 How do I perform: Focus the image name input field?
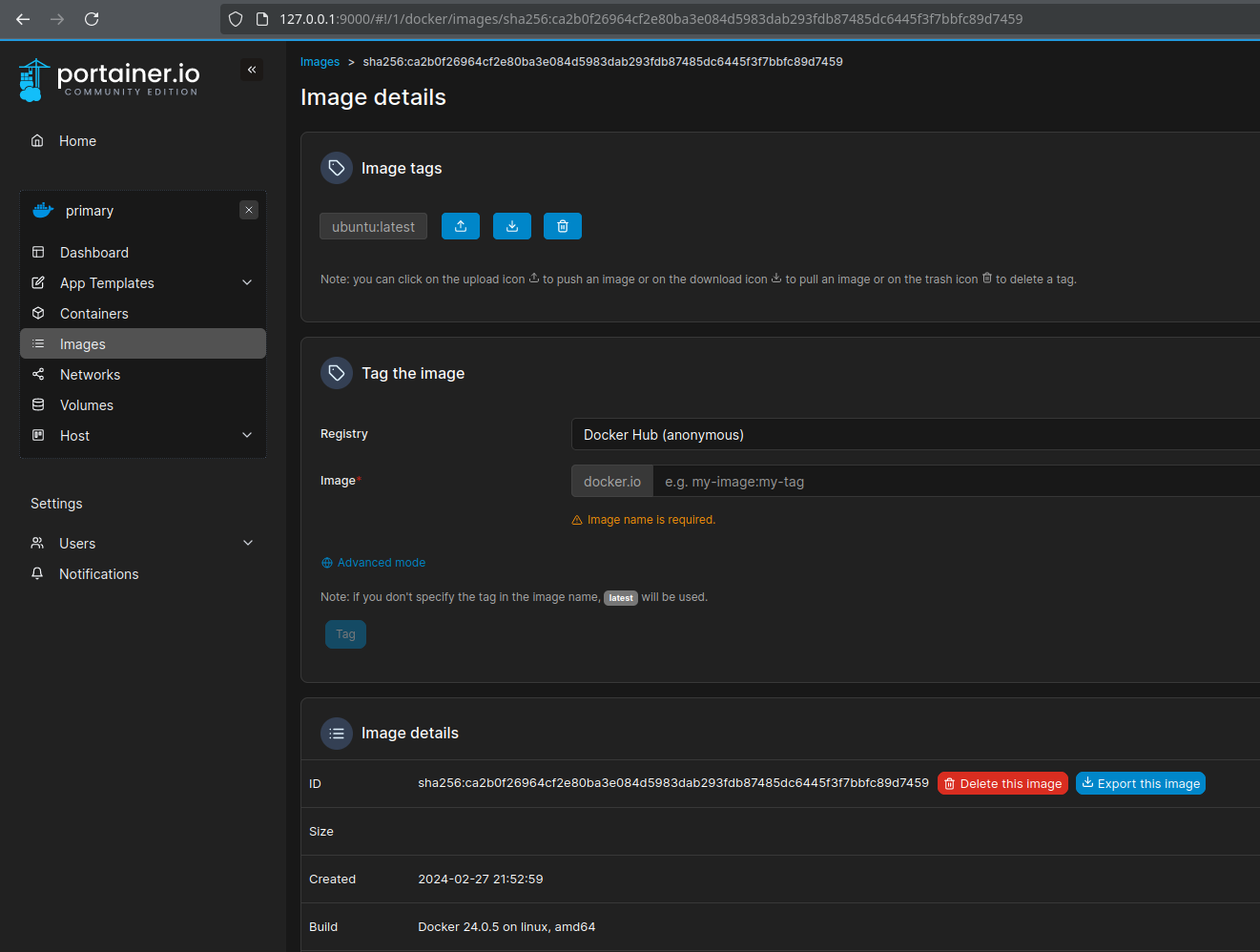point(957,482)
